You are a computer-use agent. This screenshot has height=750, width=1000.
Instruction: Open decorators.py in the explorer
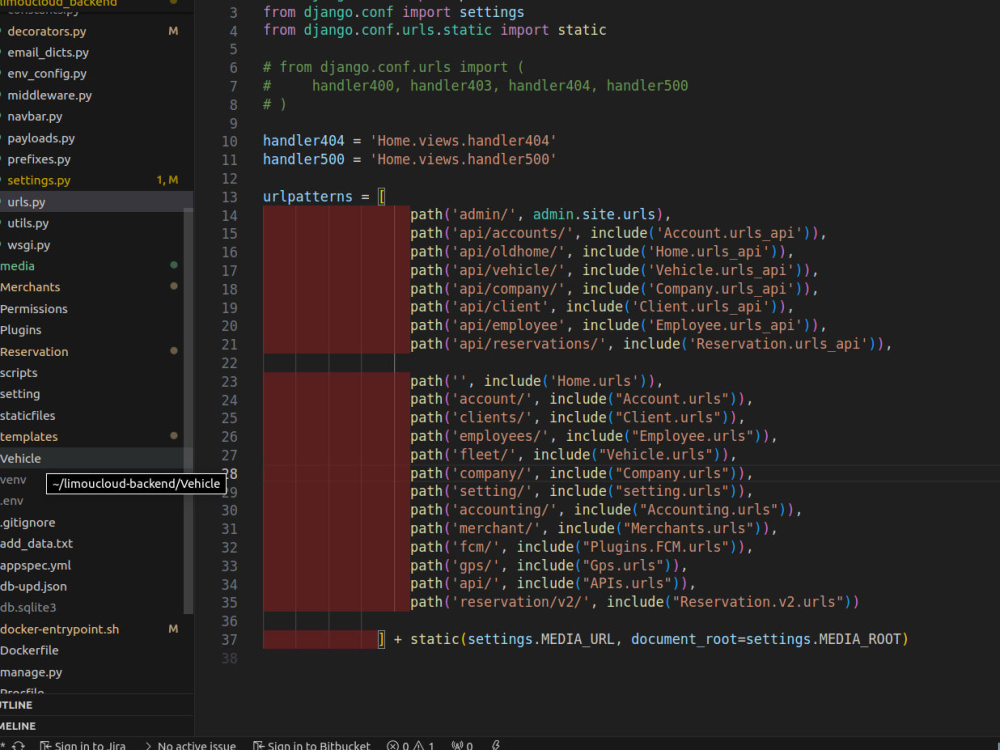[x=47, y=31]
